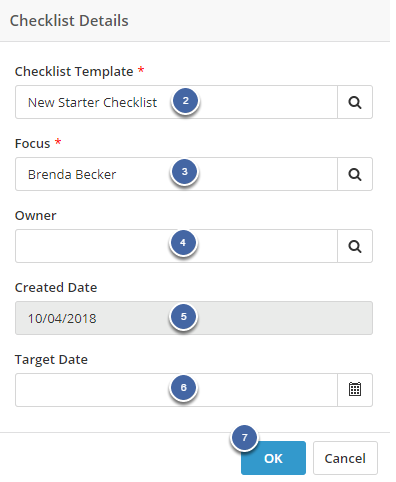Screen dimensions: 396x482
Task: Click the Target Date label text
Action: pos(51,360)
